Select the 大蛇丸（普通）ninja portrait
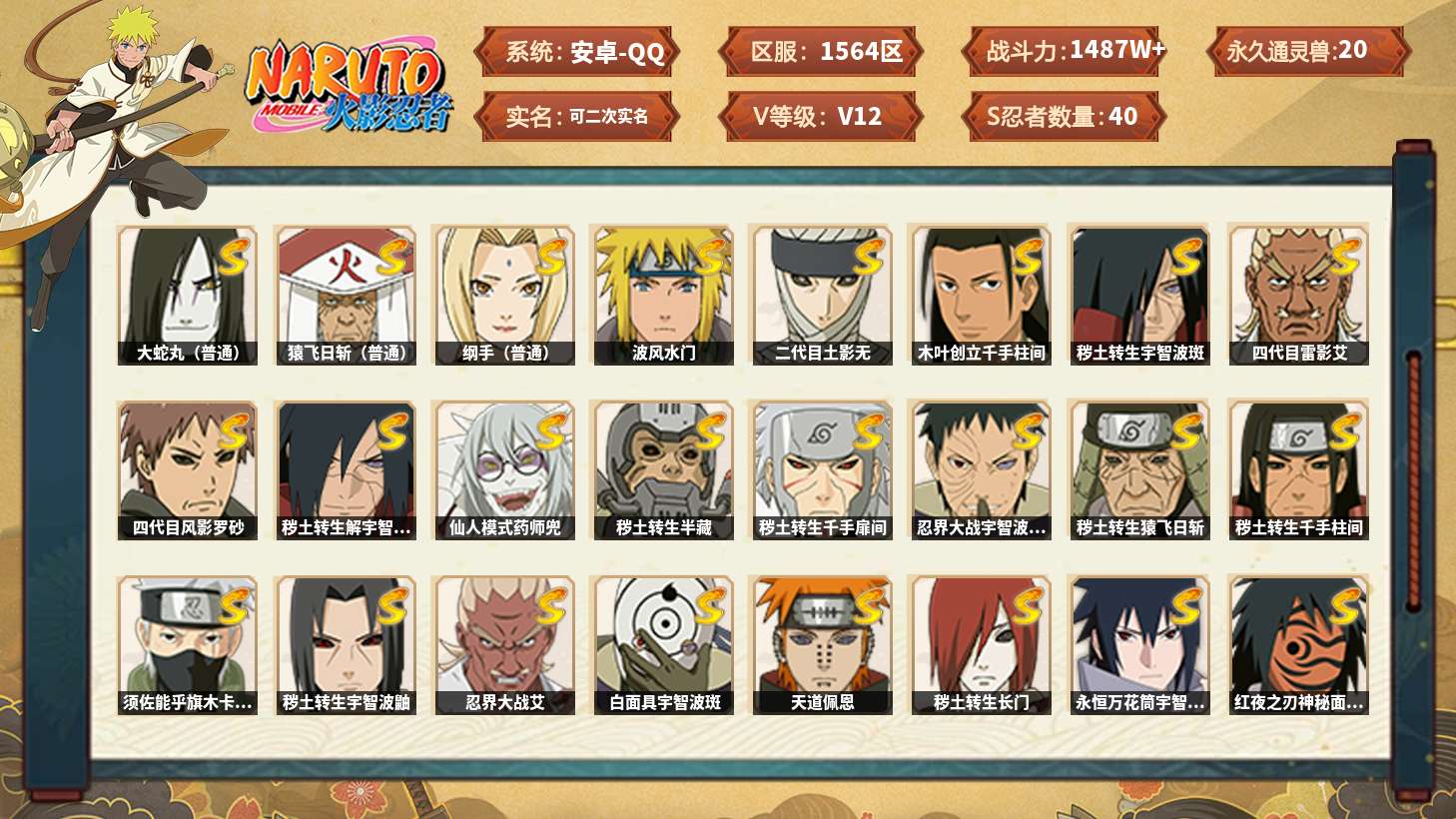This screenshot has height=819, width=1456. [188, 295]
